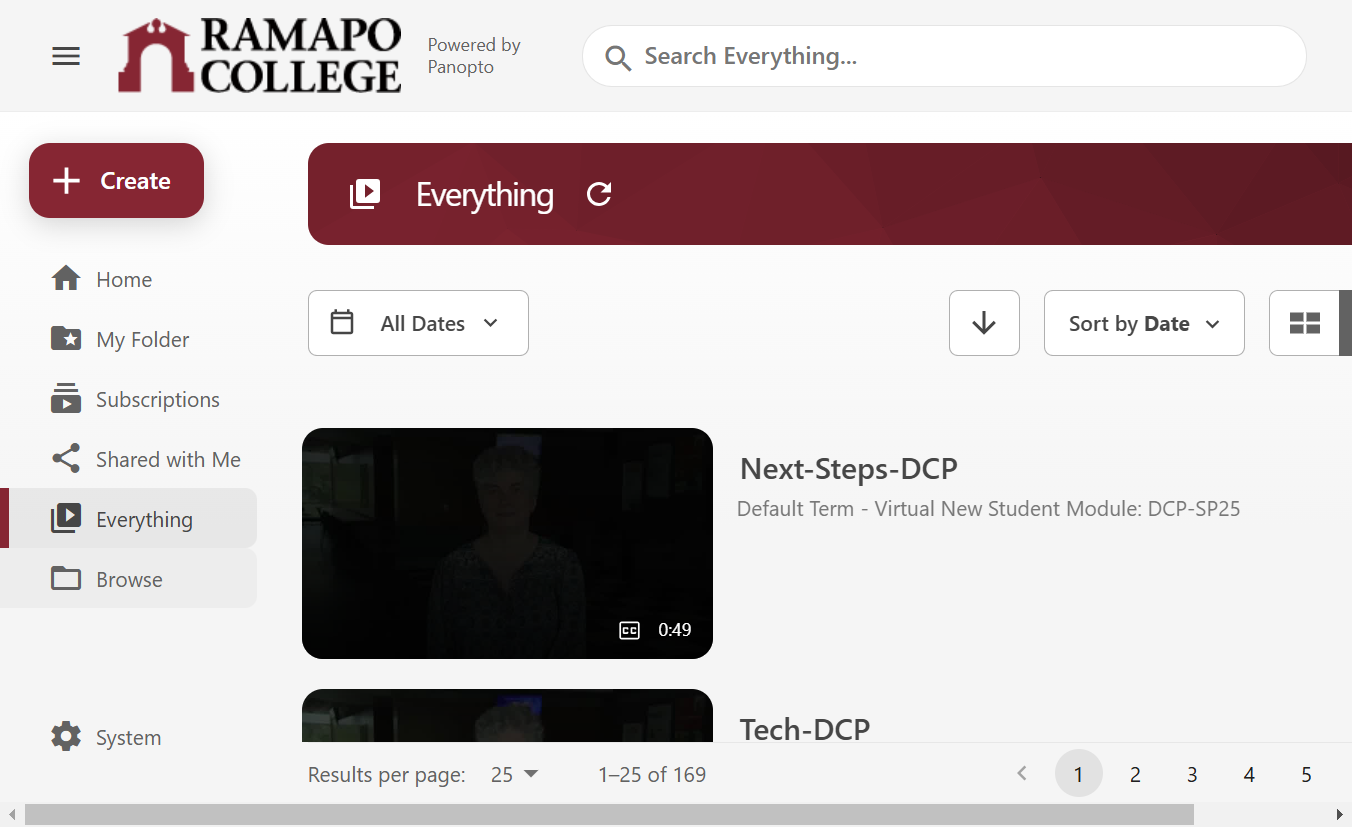Refresh the Everything list
This screenshot has width=1352, height=827.
(599, 194)
